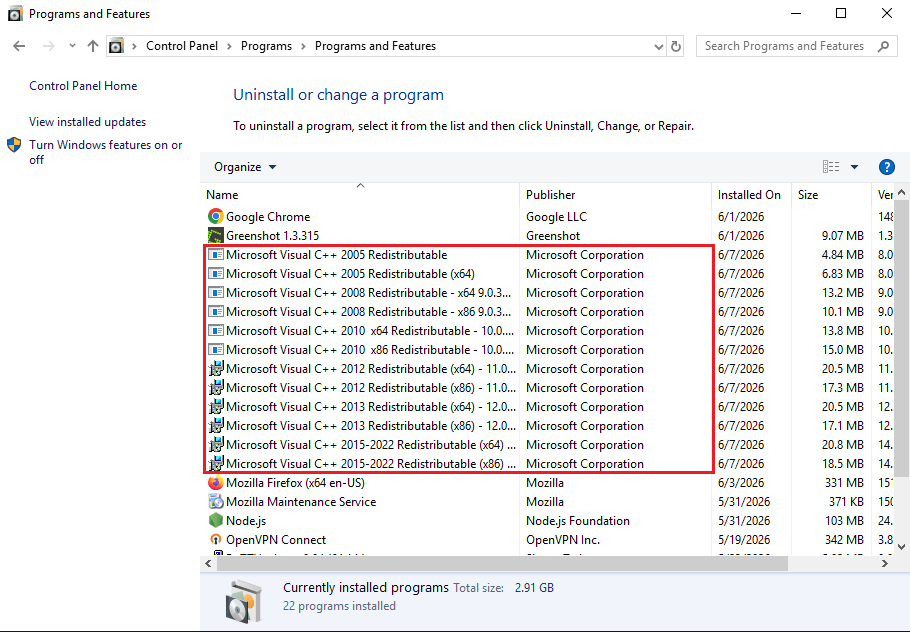Go up one level with Up arrow
The width and height of the screenshot is (910, 632).
click(93, 46)
